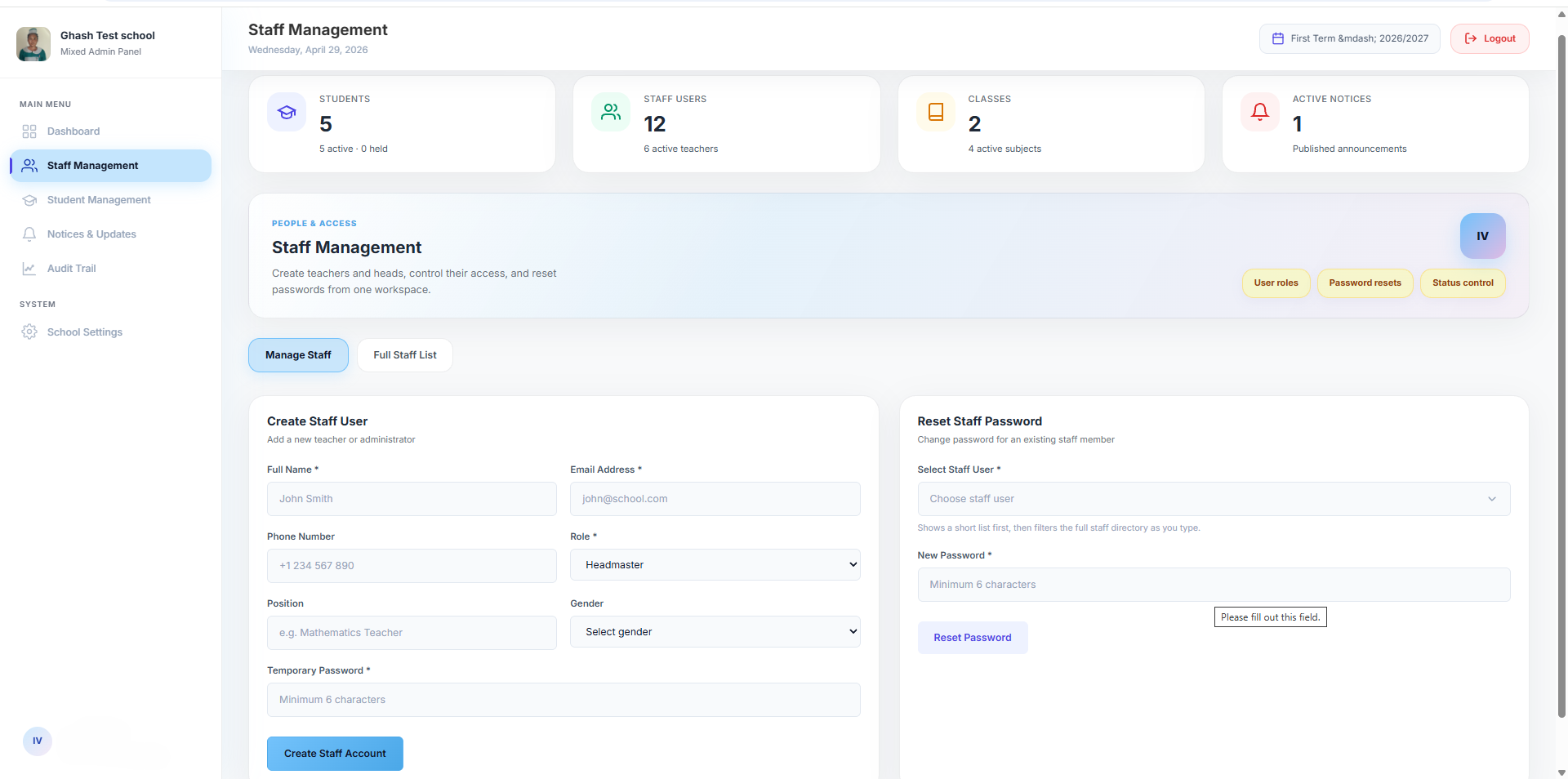Click the Staff Management people icon in sidebar

point(29,166)
